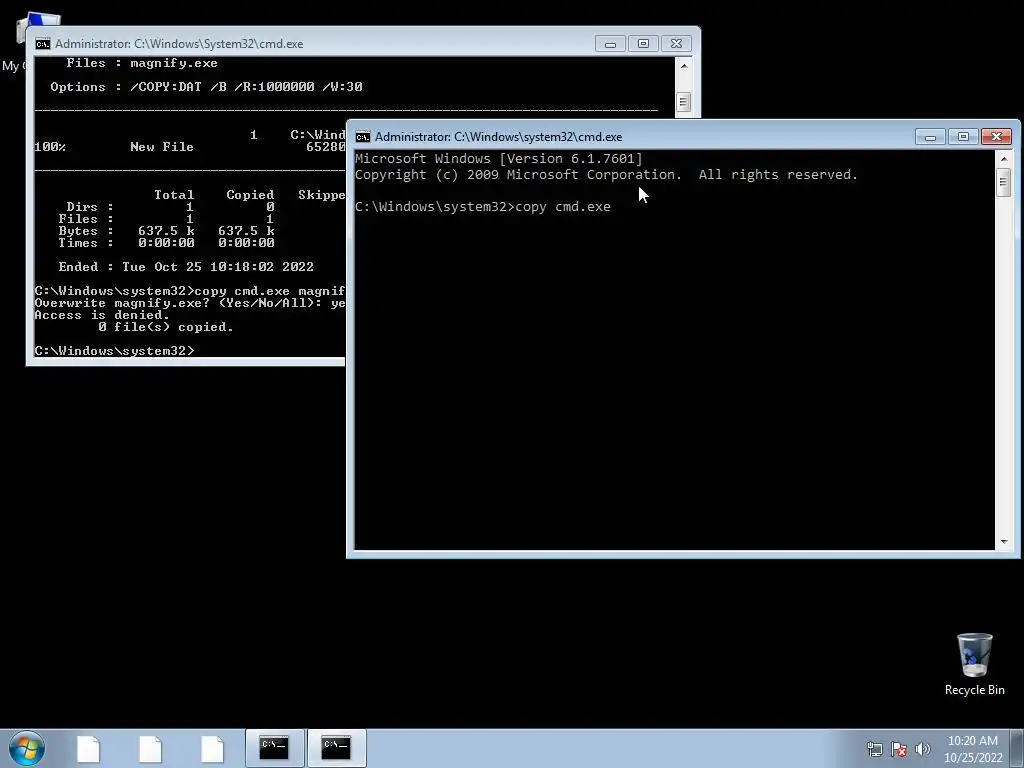
Task: Click 'Ended : Tue Oct 25 10:18:02 2022' line
Action: [186, 266]
